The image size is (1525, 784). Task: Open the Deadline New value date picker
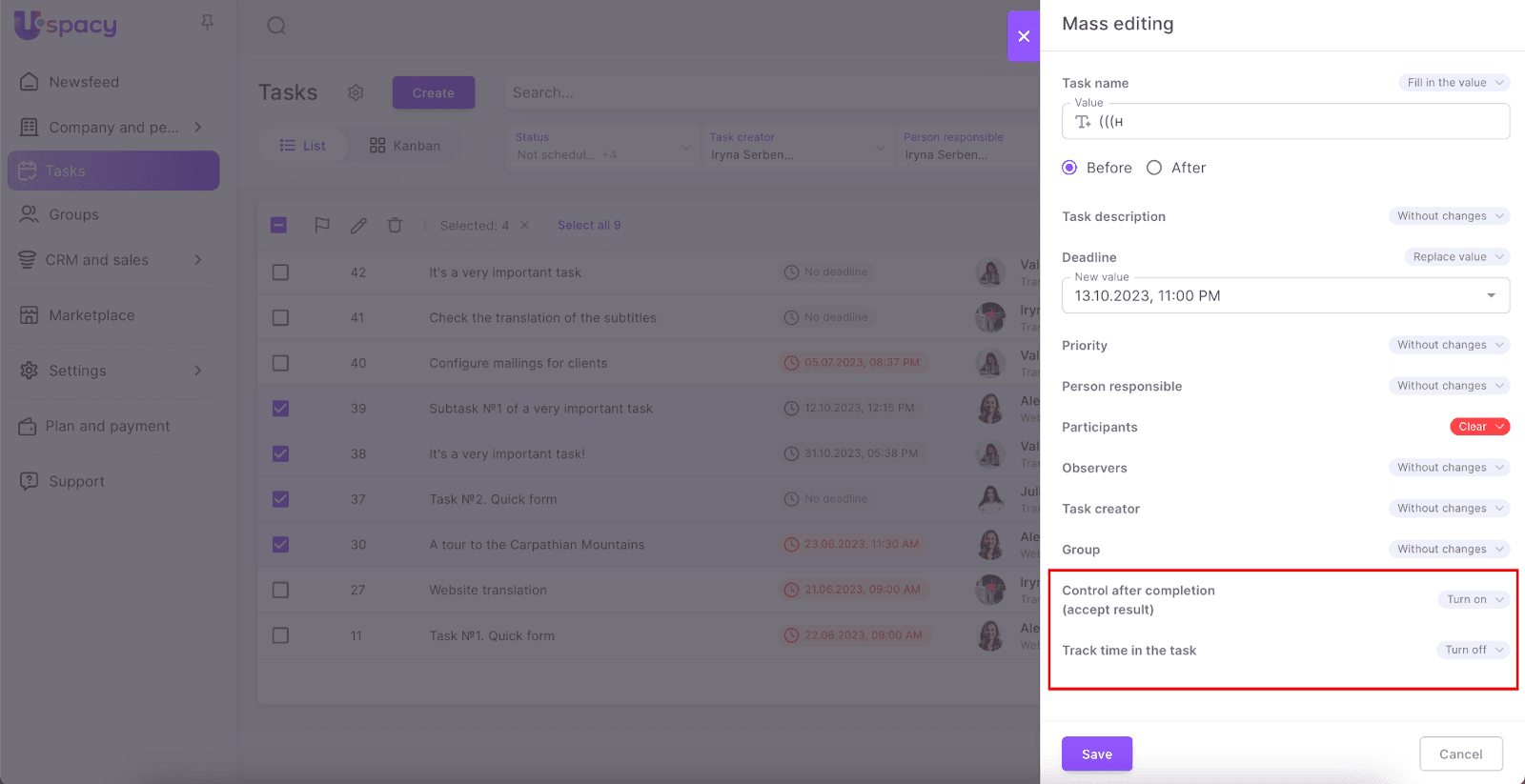coord(1285,296)
